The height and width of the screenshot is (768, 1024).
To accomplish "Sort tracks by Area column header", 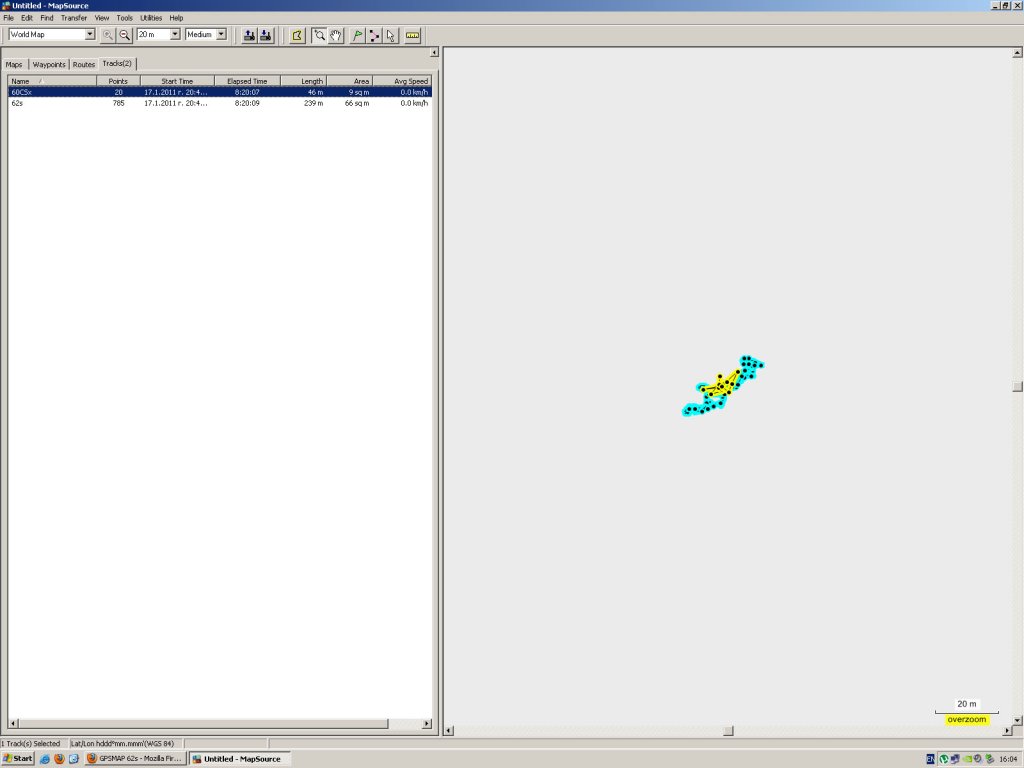I will tap(350, 81).
